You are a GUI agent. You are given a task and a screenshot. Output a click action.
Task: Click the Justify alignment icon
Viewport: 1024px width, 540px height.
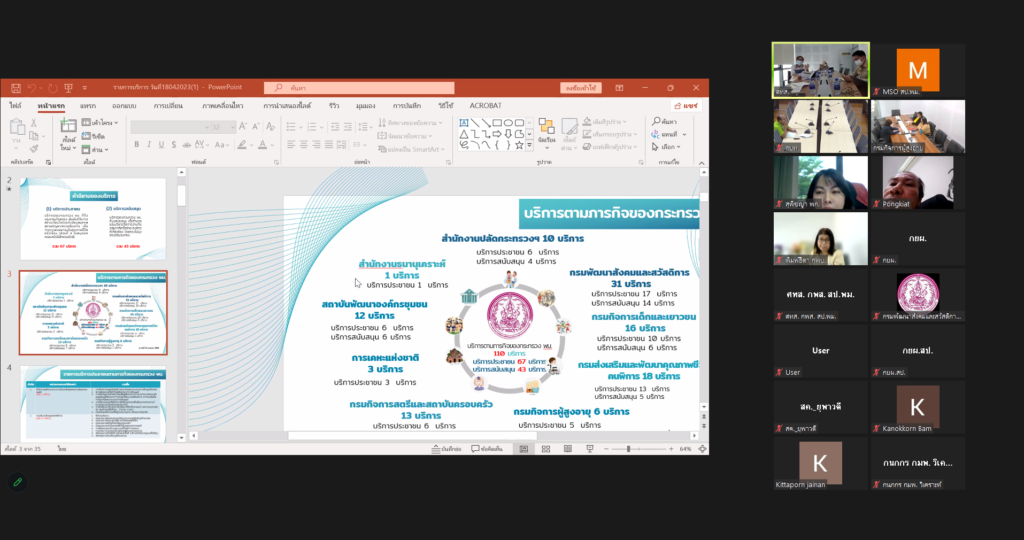(328, 145)
